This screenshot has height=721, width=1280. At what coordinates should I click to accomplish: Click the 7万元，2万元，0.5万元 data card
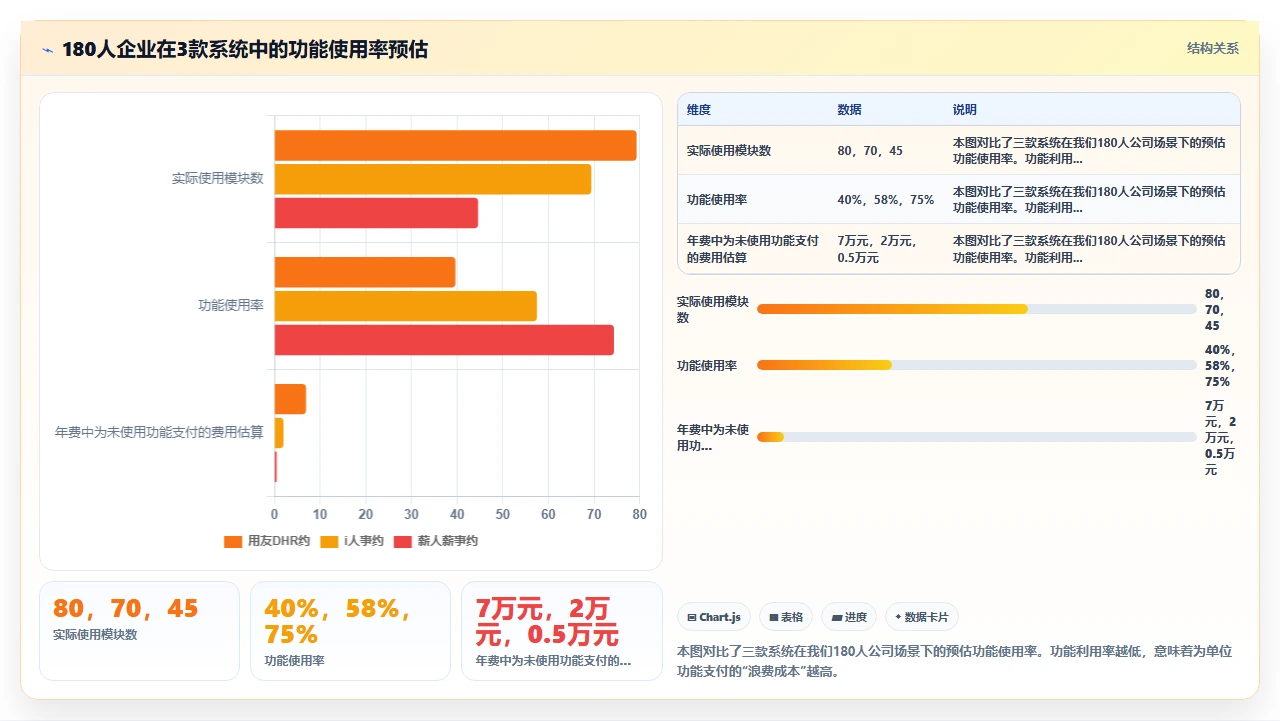click(x=562, y=631)
